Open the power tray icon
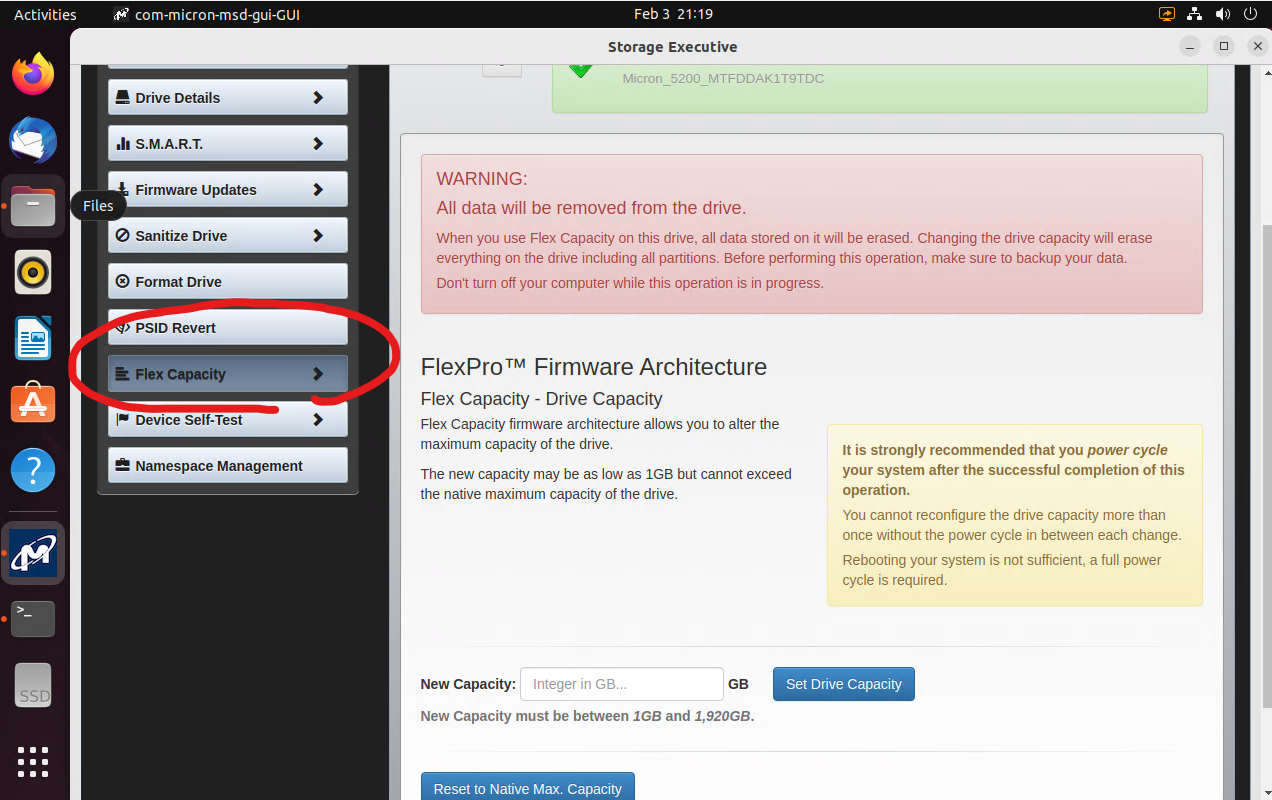The image size is (1272, 800). pos(1250,14)
